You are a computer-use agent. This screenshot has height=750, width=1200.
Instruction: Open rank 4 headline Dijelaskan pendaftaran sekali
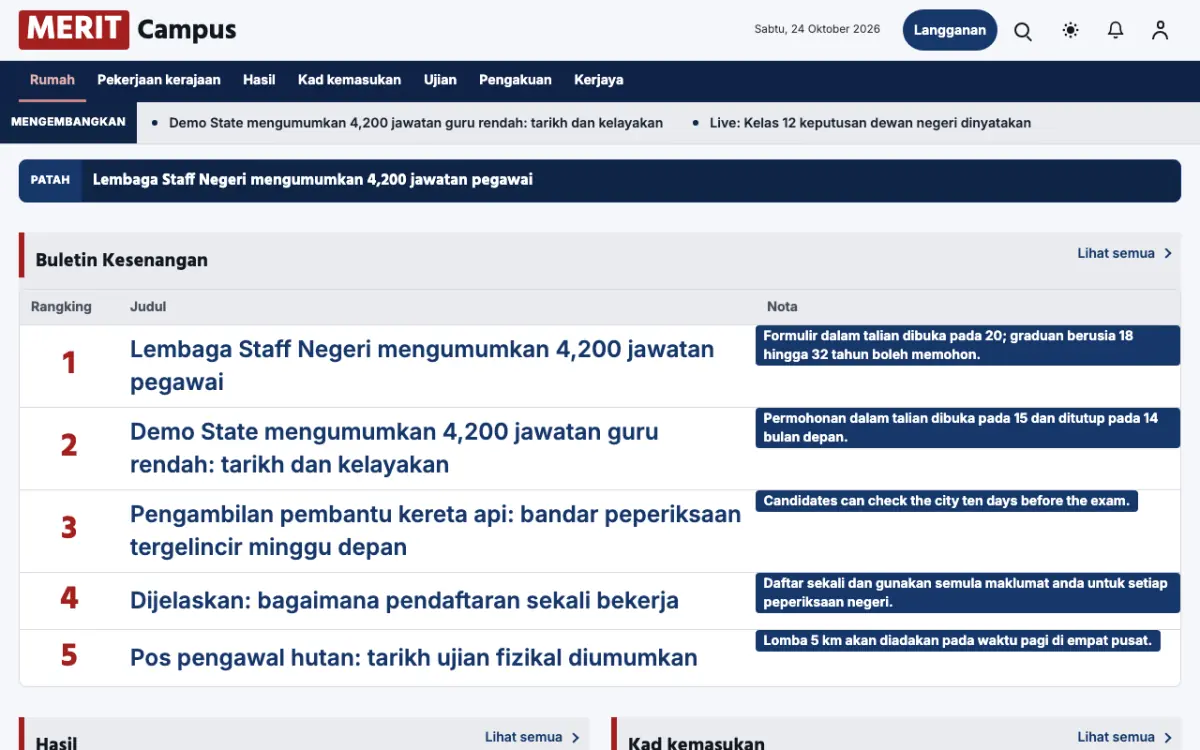pos(404,601)
